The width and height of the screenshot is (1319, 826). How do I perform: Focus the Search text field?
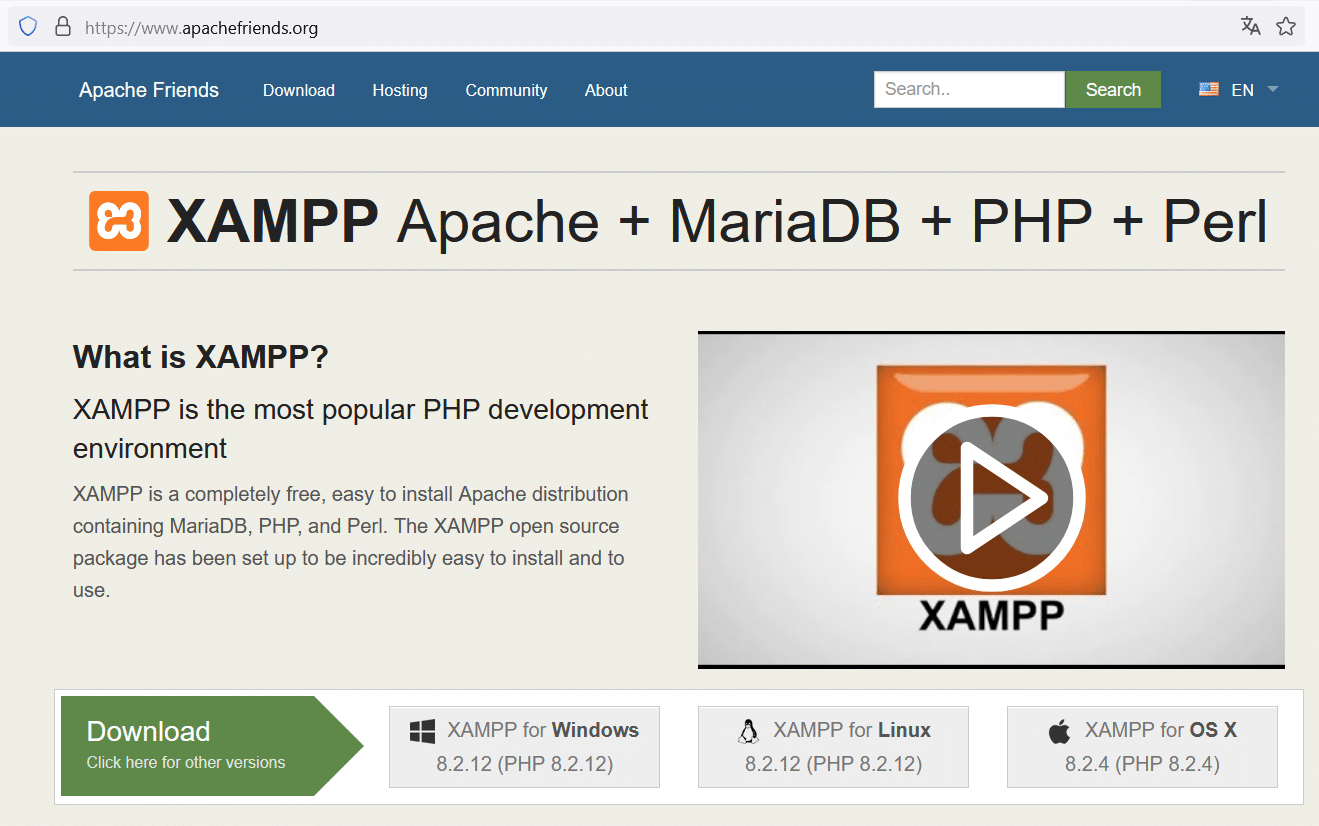[969, 89]
